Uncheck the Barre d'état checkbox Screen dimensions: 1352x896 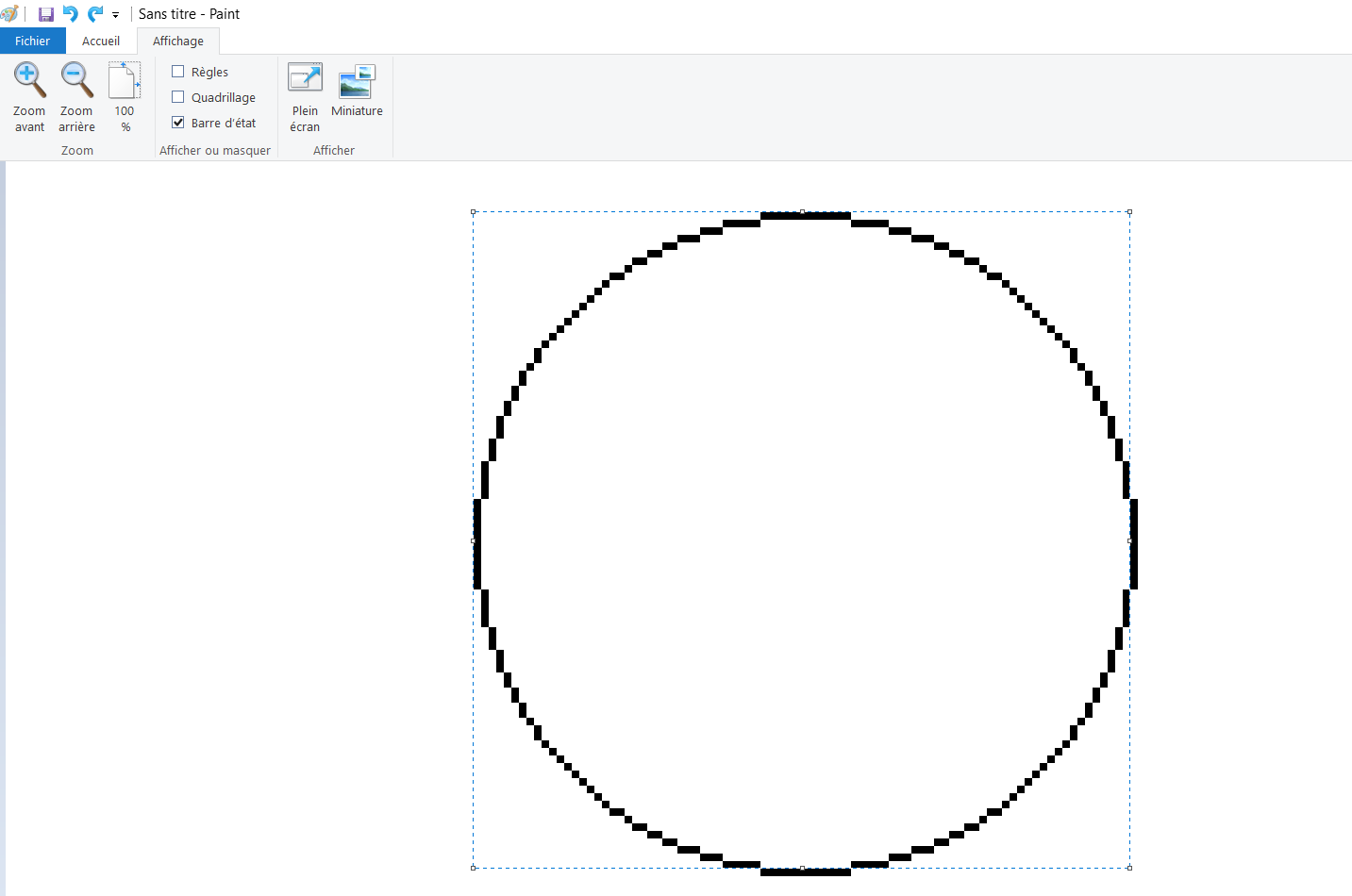[x=177, y=123]
